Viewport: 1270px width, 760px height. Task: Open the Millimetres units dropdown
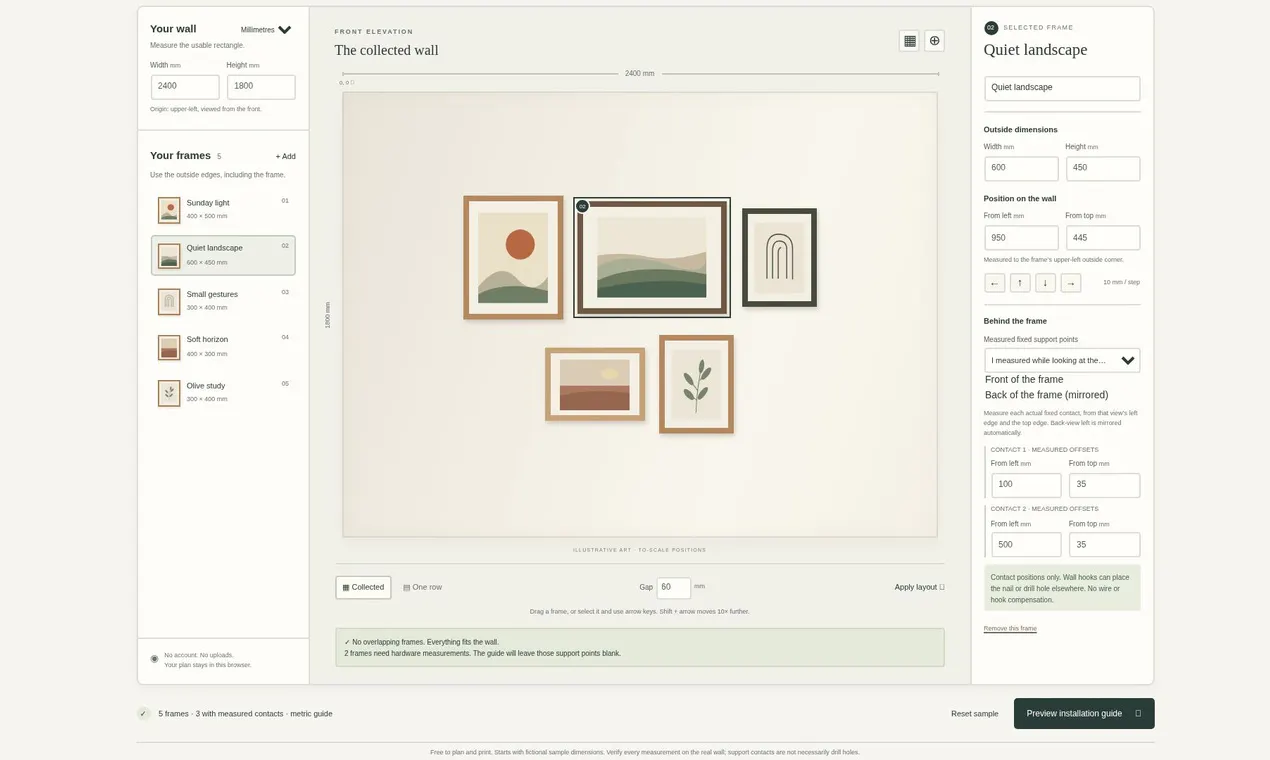click(266, 30)
